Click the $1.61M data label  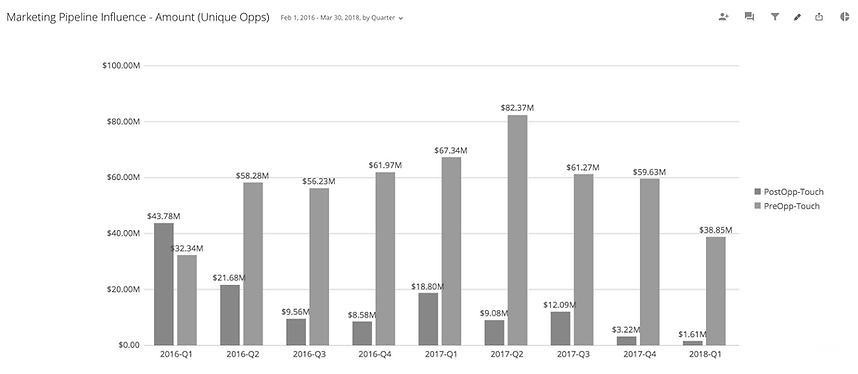point(693,334)
